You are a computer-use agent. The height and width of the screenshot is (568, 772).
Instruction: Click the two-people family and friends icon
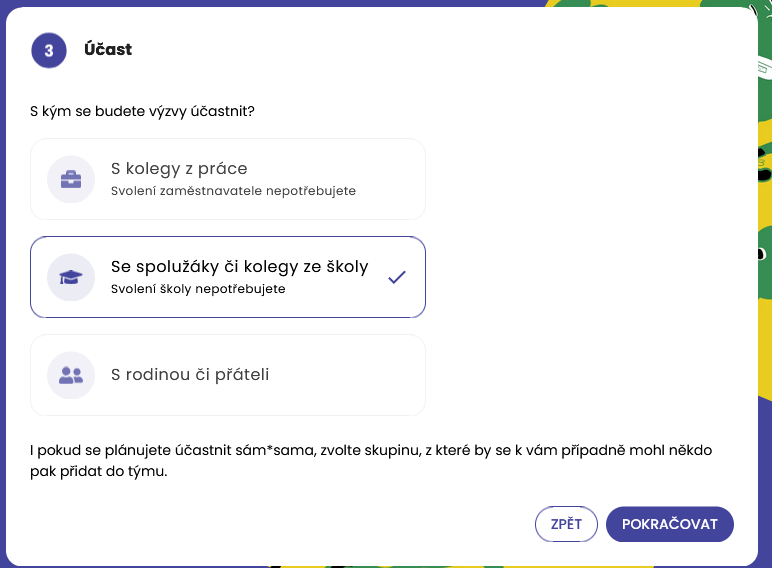[x=71, y=376]
